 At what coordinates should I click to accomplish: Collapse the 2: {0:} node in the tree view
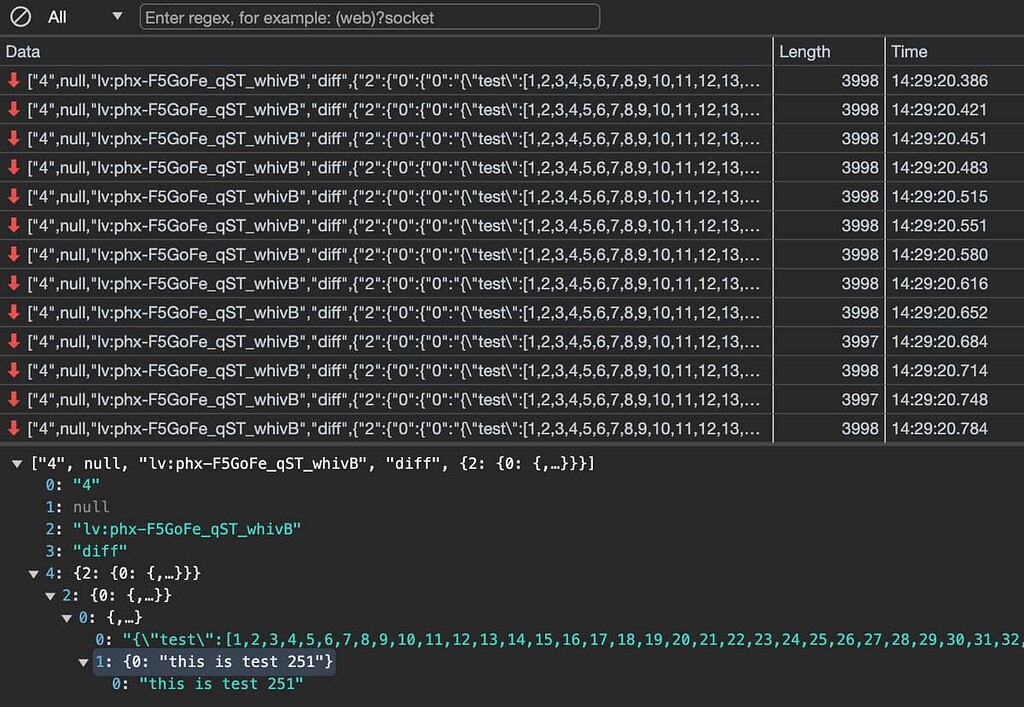(x=50, y=595)
